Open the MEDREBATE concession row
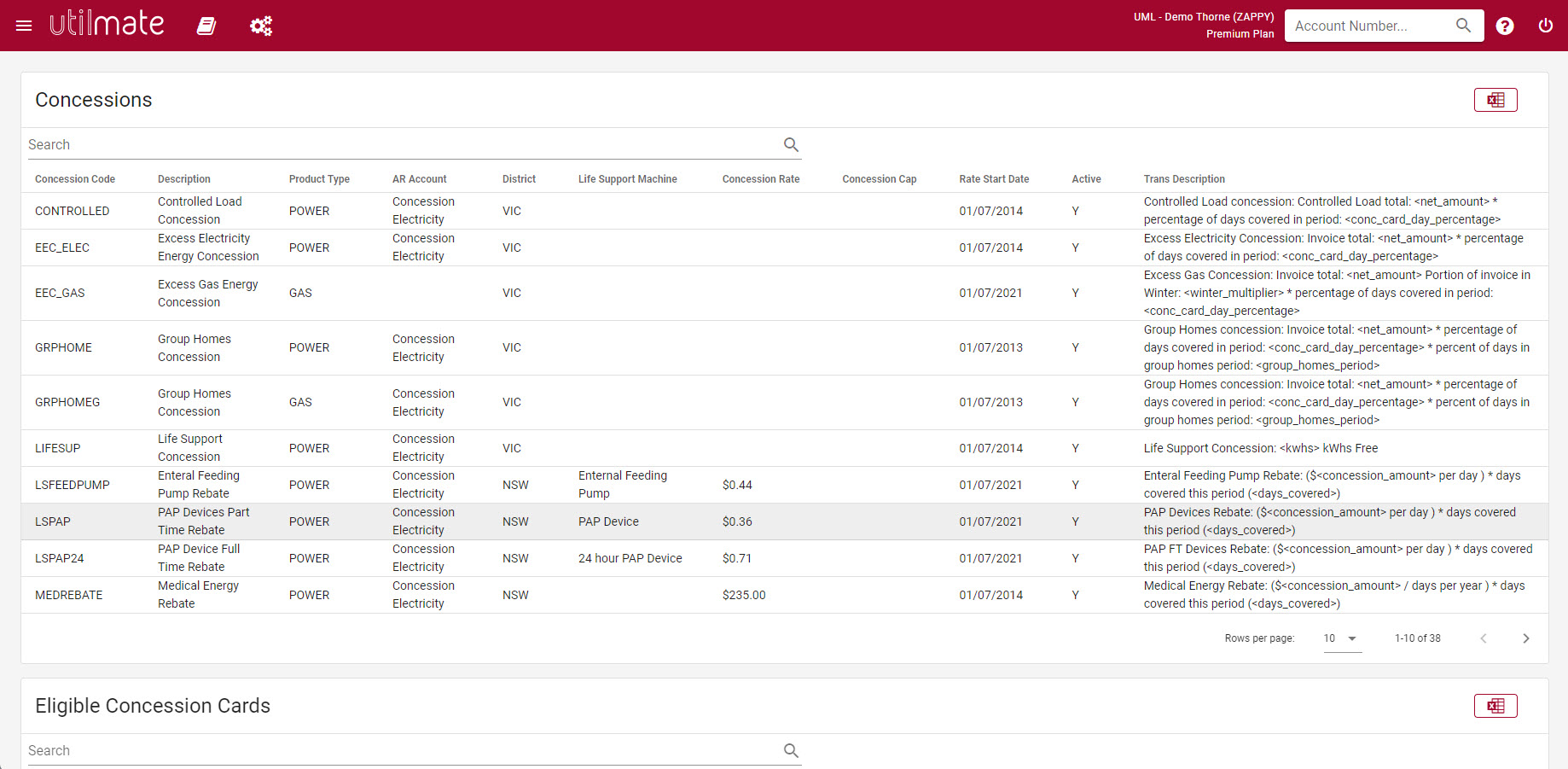The width and height of the screenshot is (1568, 769). 69,595
